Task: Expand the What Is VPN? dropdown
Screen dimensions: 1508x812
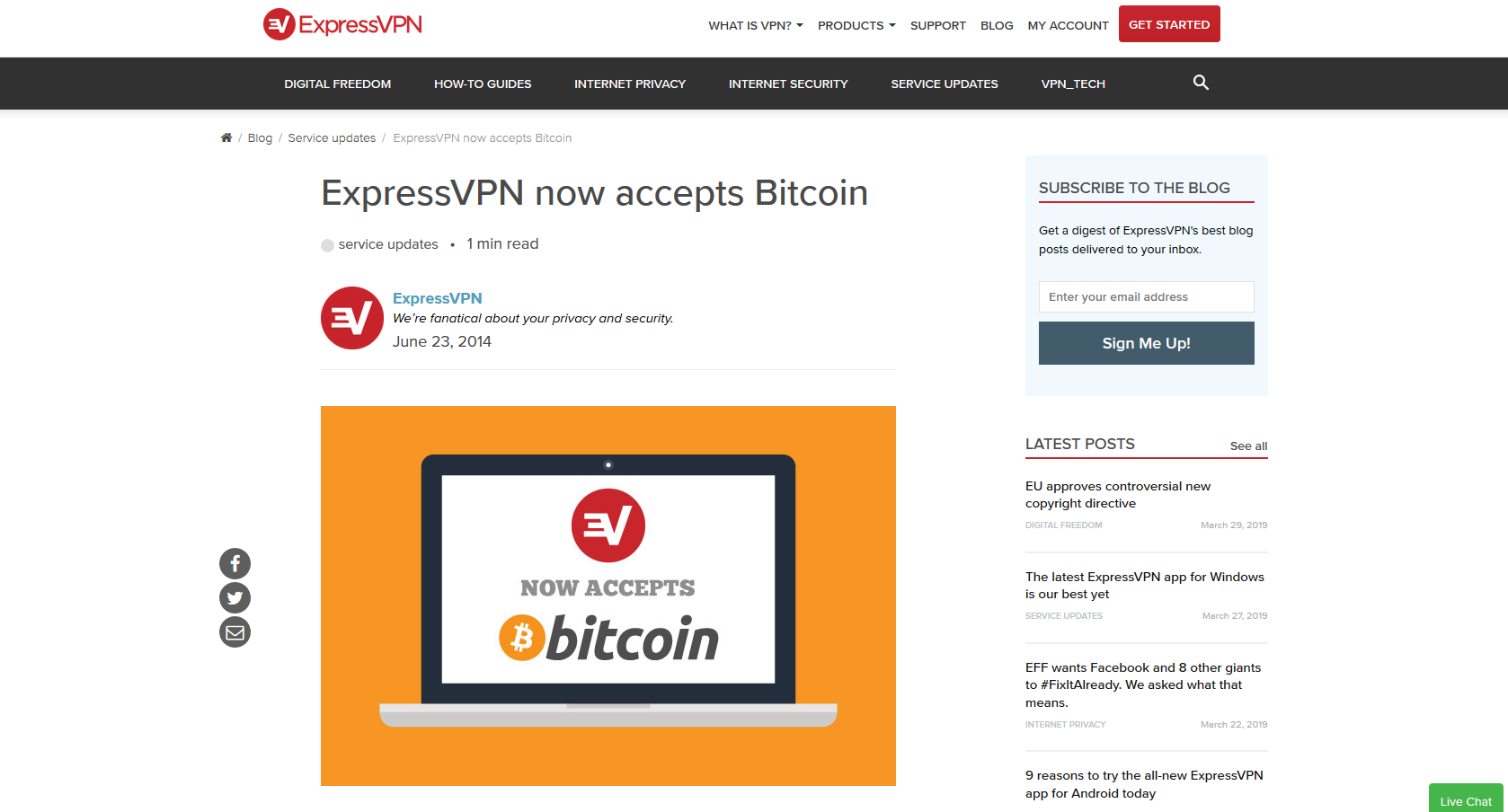Action: tap(756, 25)
